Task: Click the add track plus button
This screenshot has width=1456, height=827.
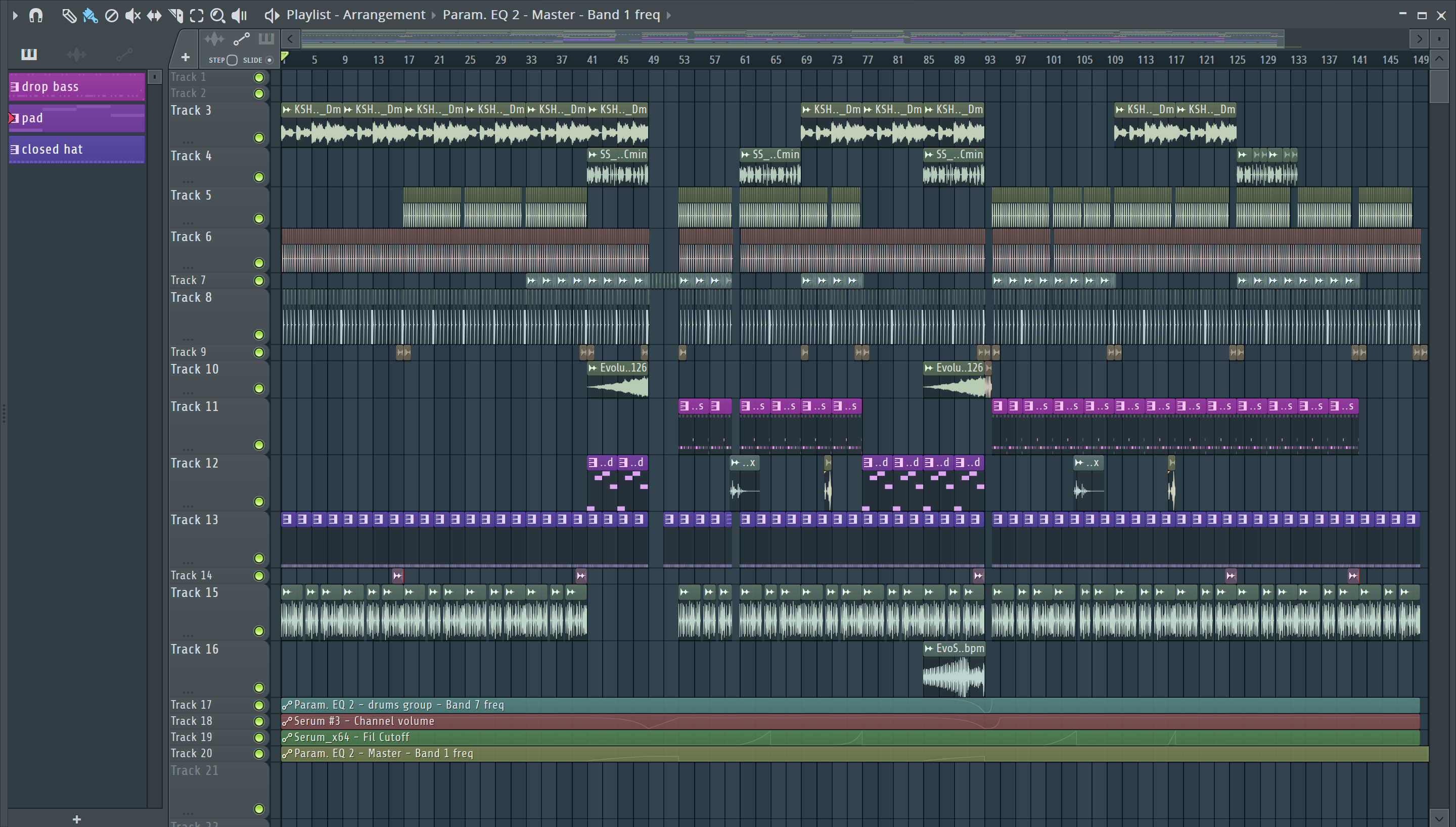Action: tap(185, 57)
